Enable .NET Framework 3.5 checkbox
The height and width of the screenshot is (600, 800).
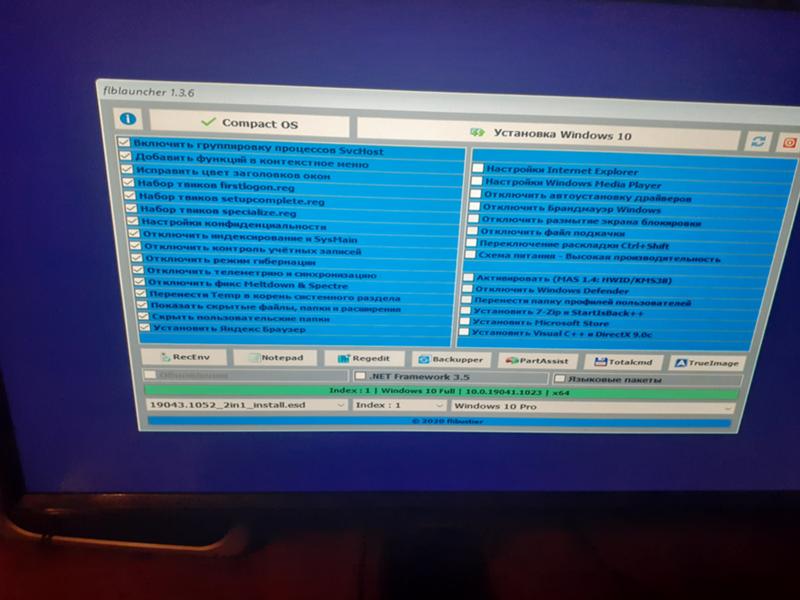tap(361, 376)
